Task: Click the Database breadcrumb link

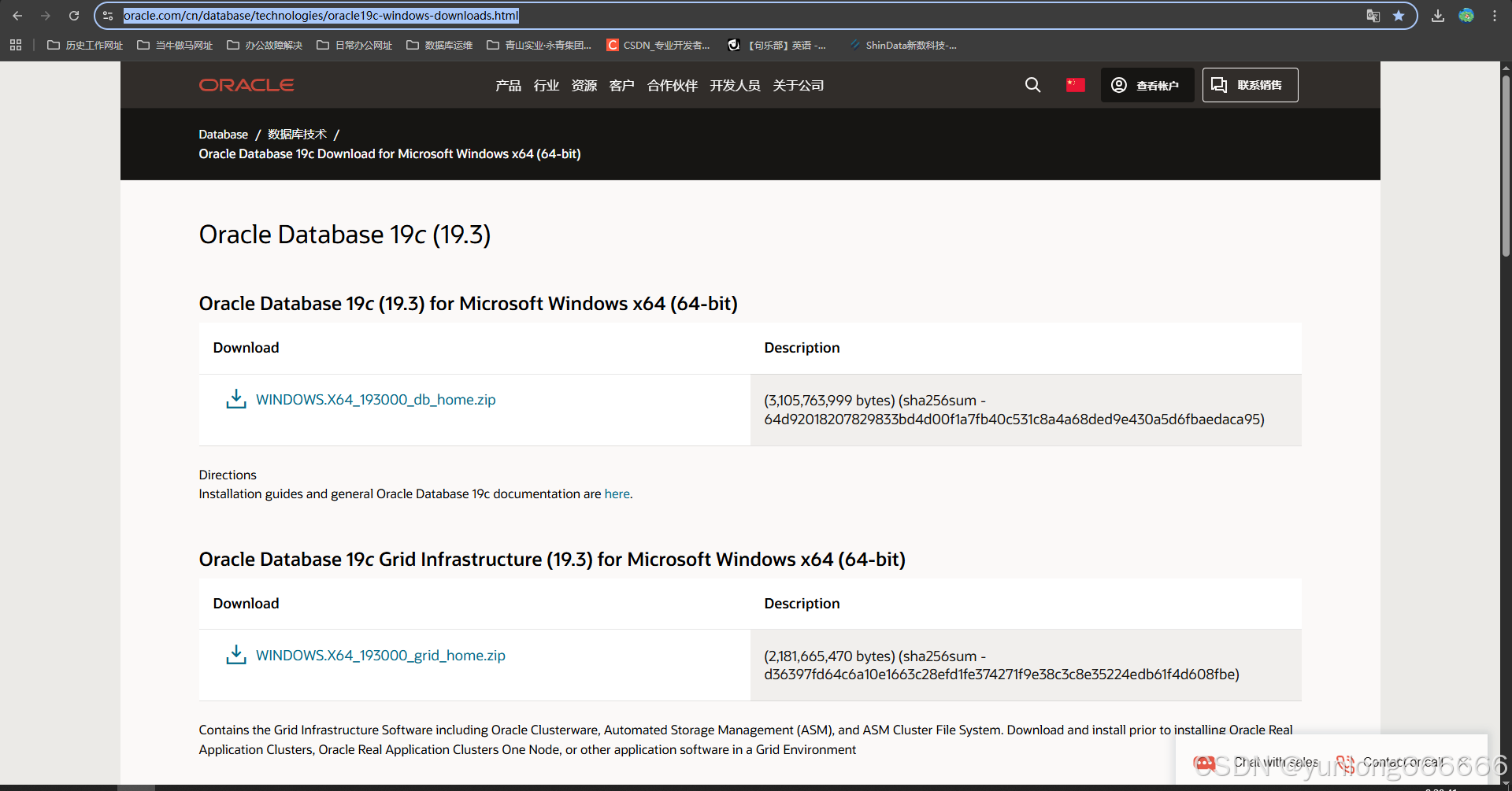Action: point(223,135)
